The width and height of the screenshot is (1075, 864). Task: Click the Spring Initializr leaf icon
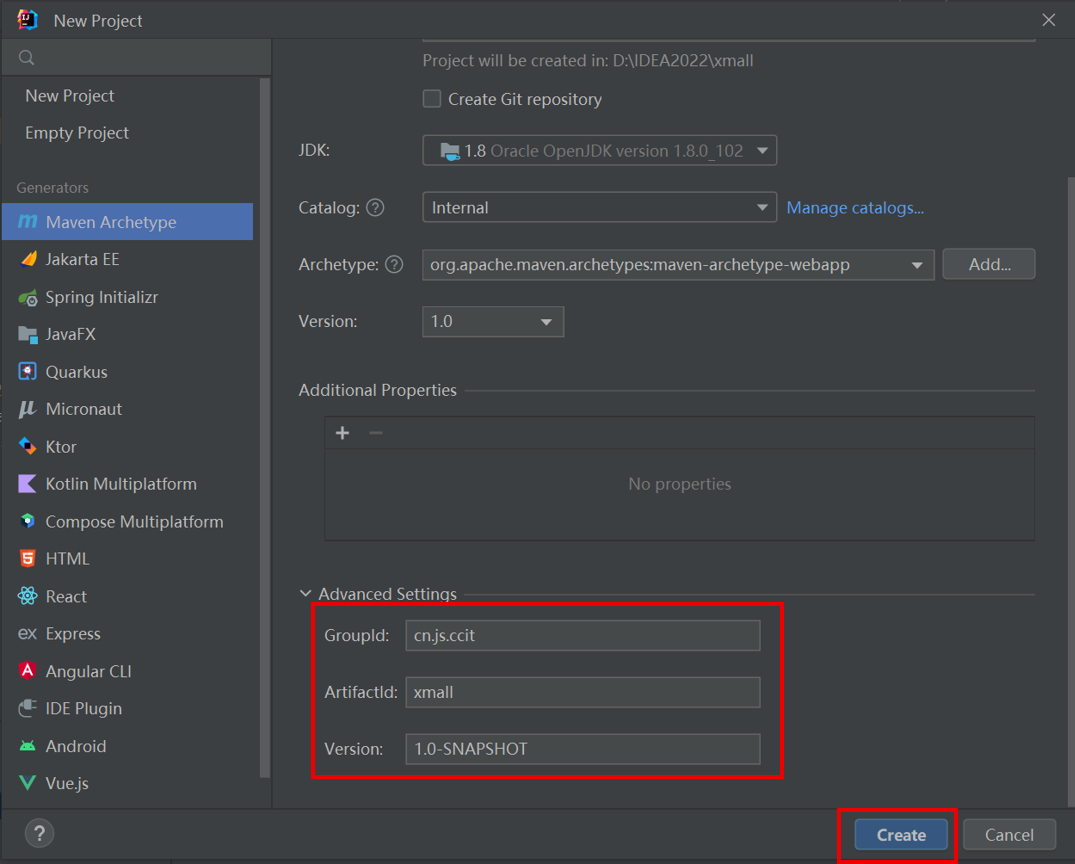(27, 298)
